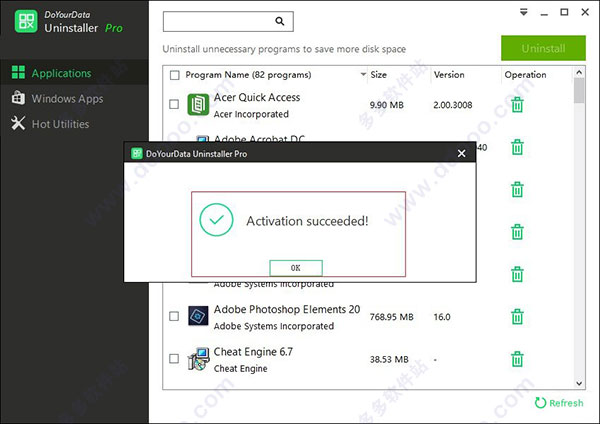Click the 38.53 MB size value
This screenshot has height=424, width=600.
389,359
